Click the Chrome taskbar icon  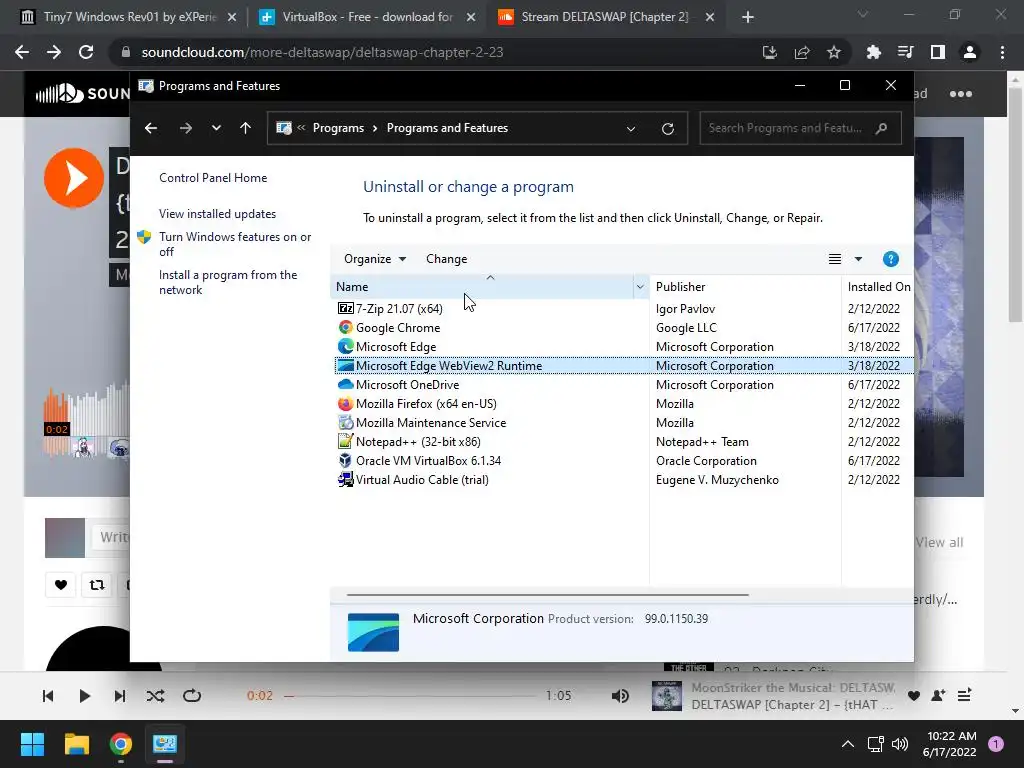121,744
